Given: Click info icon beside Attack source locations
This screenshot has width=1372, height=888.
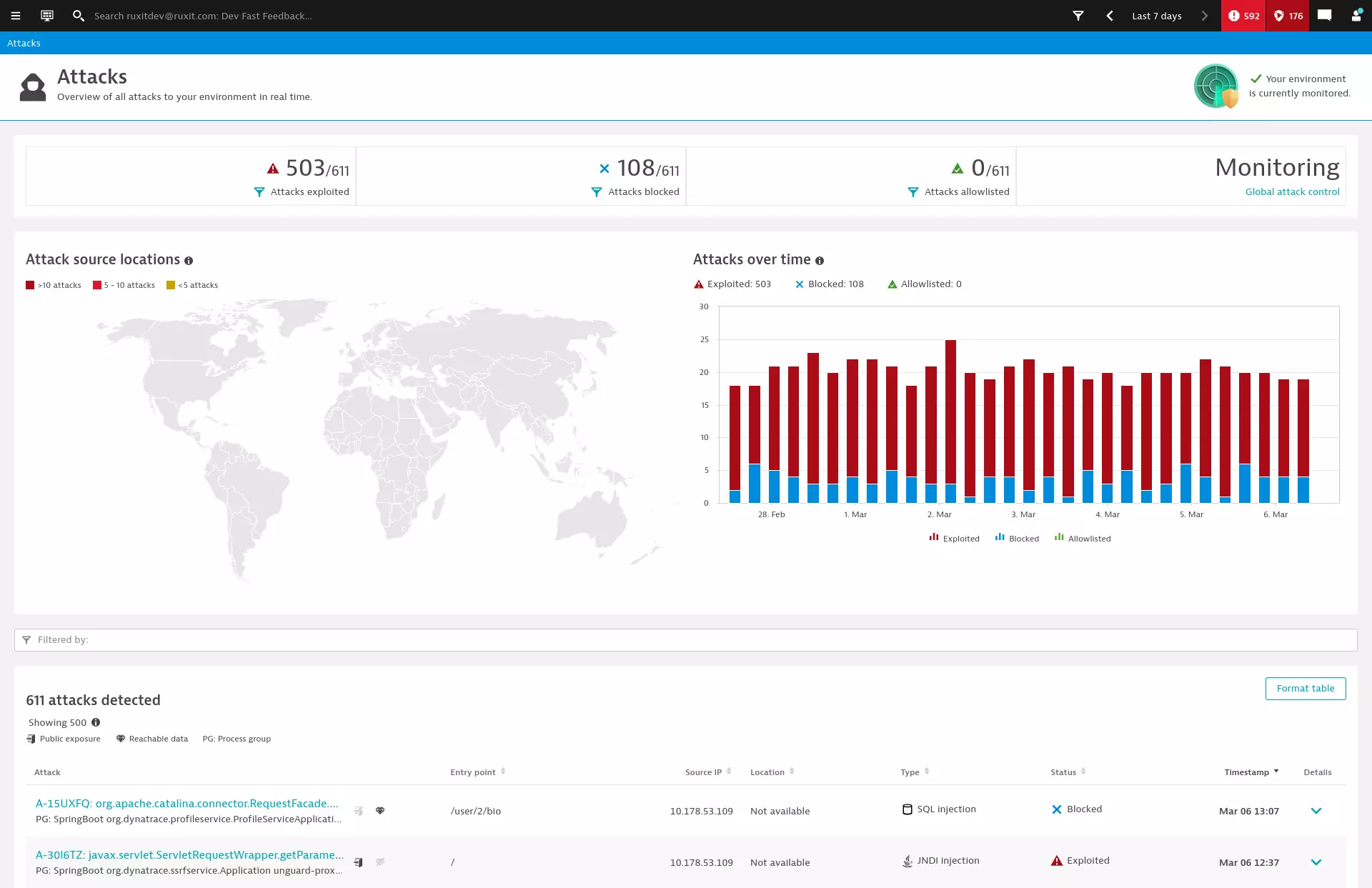Looking at the screenshot, I should click(189, 261).
